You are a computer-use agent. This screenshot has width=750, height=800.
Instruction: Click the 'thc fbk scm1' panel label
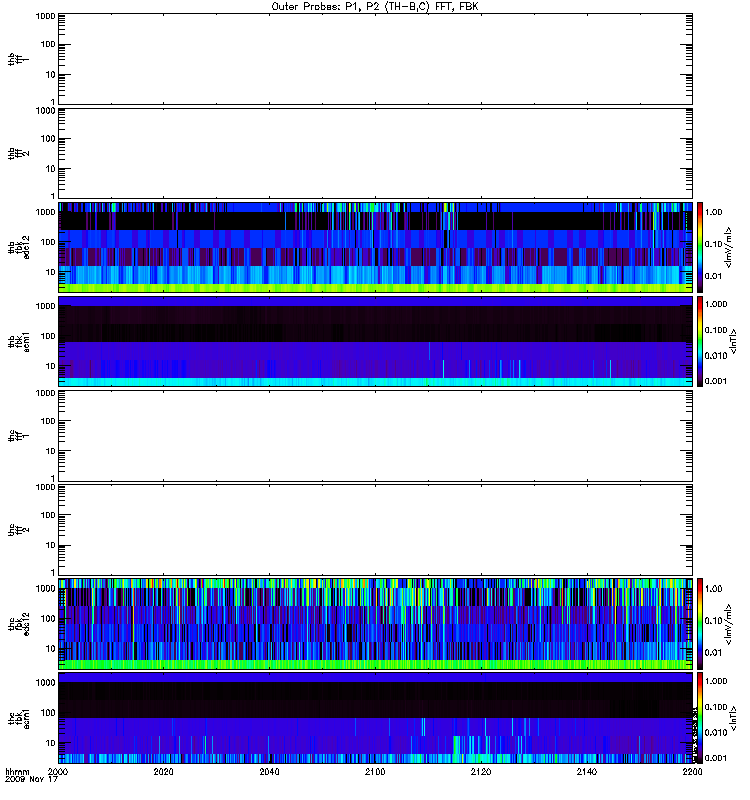click(x=18, y=718)
